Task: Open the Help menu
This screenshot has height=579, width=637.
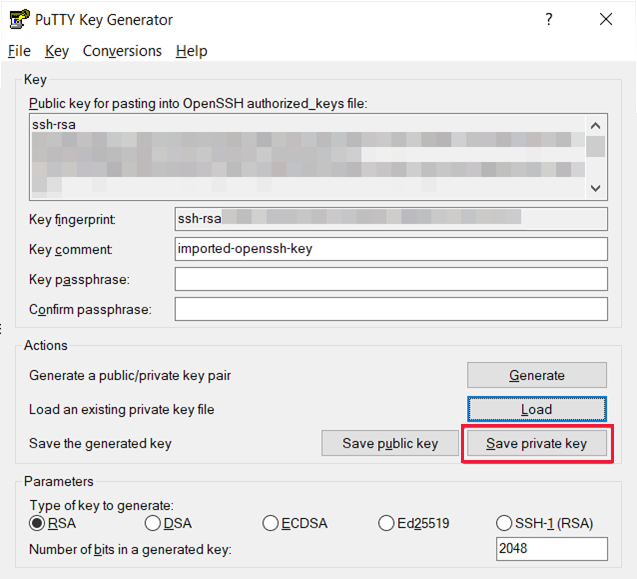Action: coord(192,51)
